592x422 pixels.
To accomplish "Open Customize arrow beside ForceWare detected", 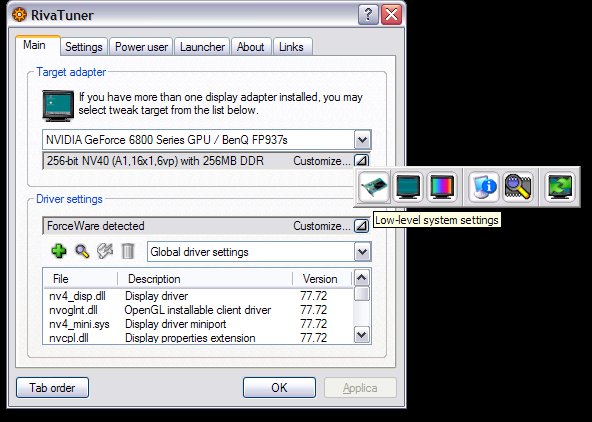I will point(361,226).
